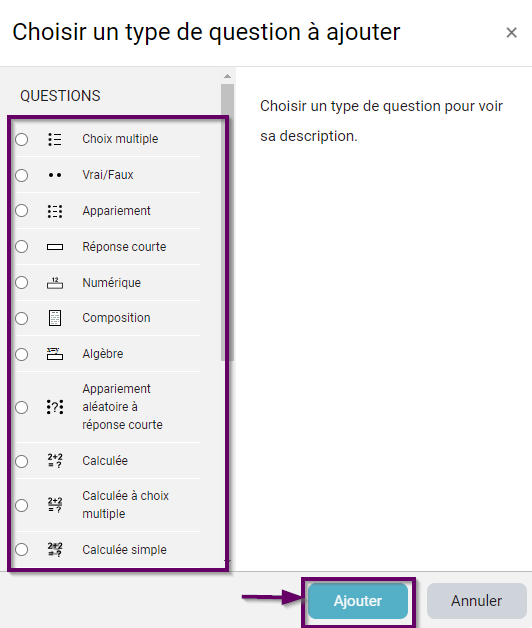Choose the Composition question type label

click(x=116, y=318)
